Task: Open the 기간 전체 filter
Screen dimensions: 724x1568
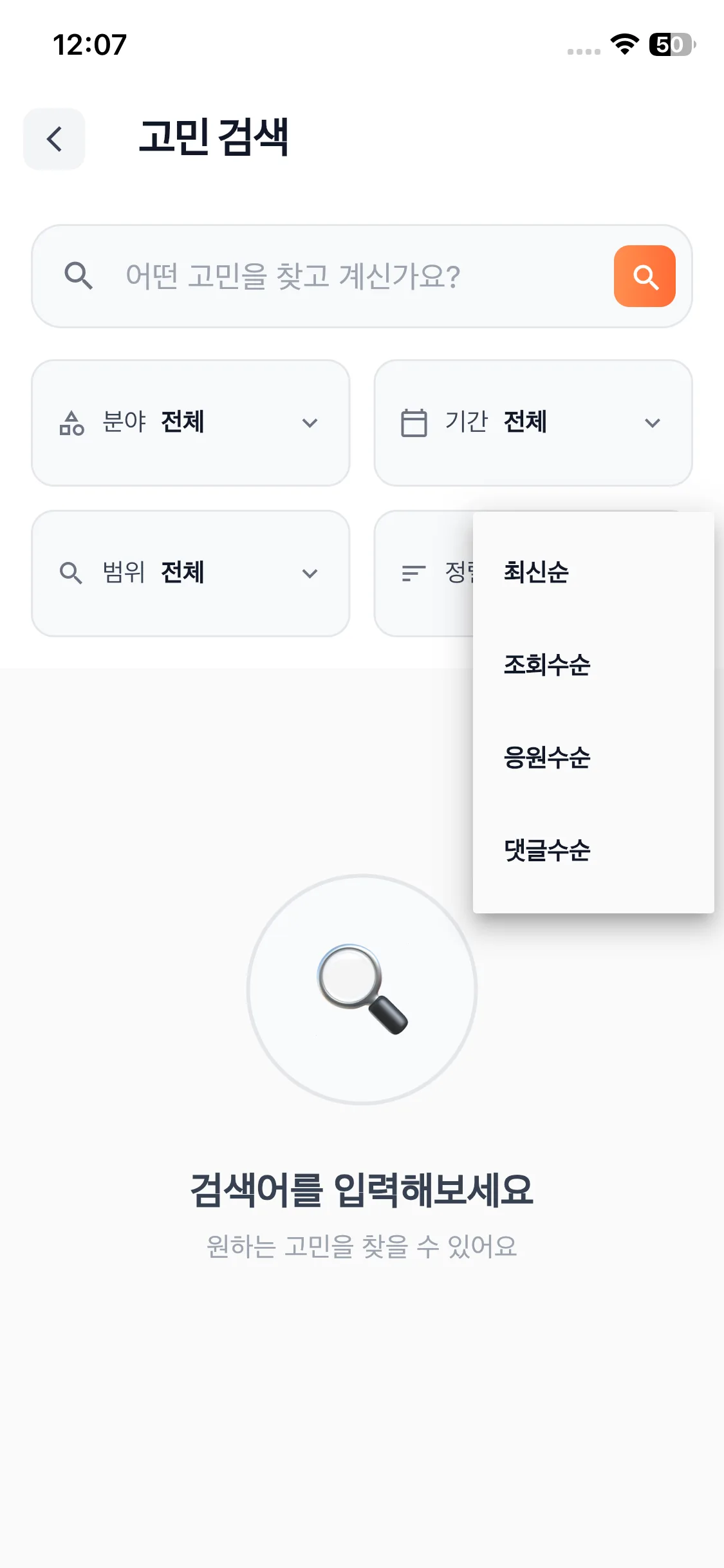Action: [x=533, y=423]
